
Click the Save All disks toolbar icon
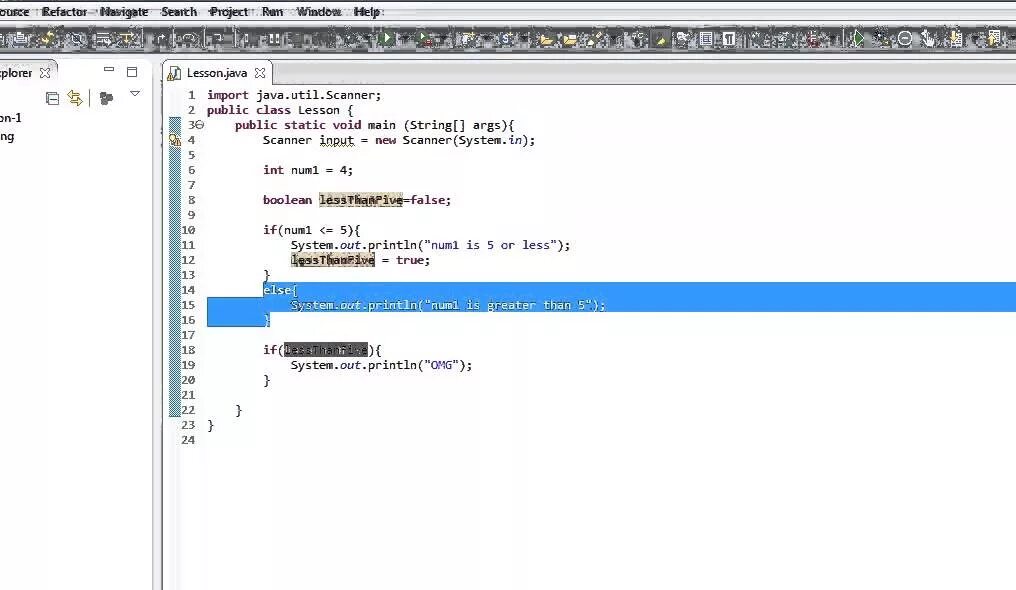coord(21,39)
